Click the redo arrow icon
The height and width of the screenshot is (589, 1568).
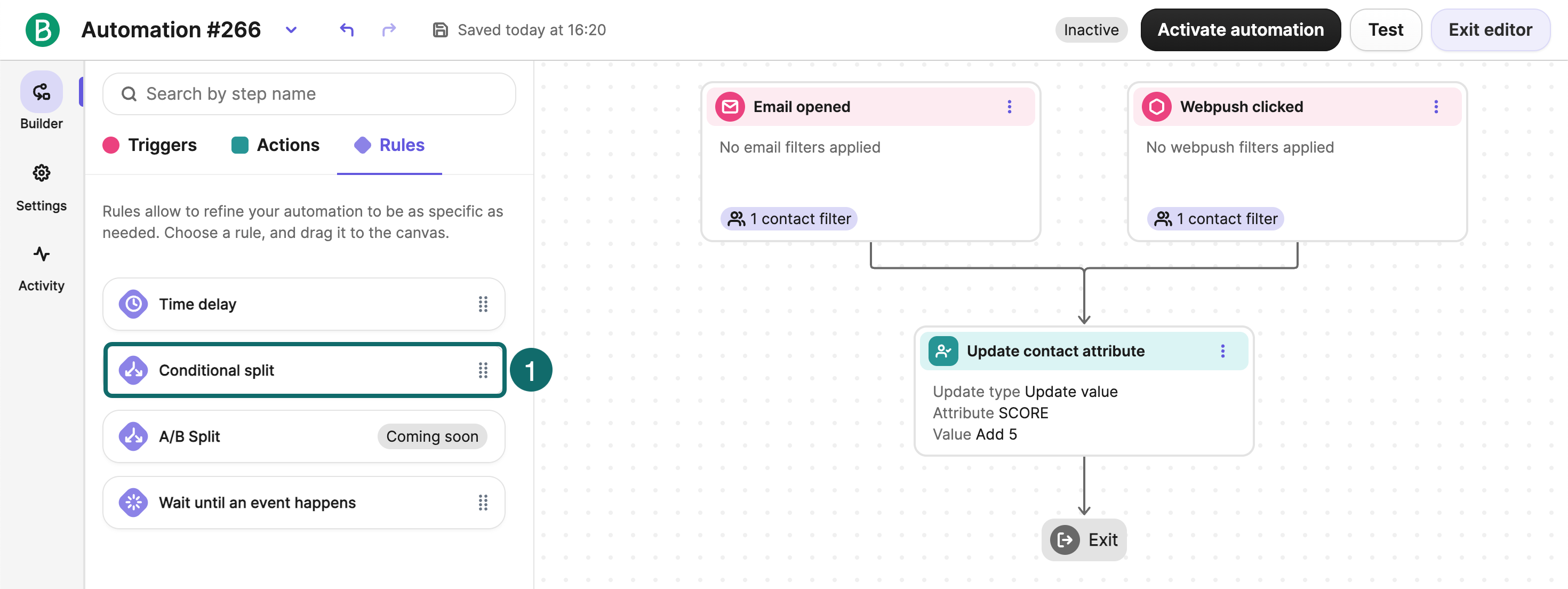click(389, 30)
